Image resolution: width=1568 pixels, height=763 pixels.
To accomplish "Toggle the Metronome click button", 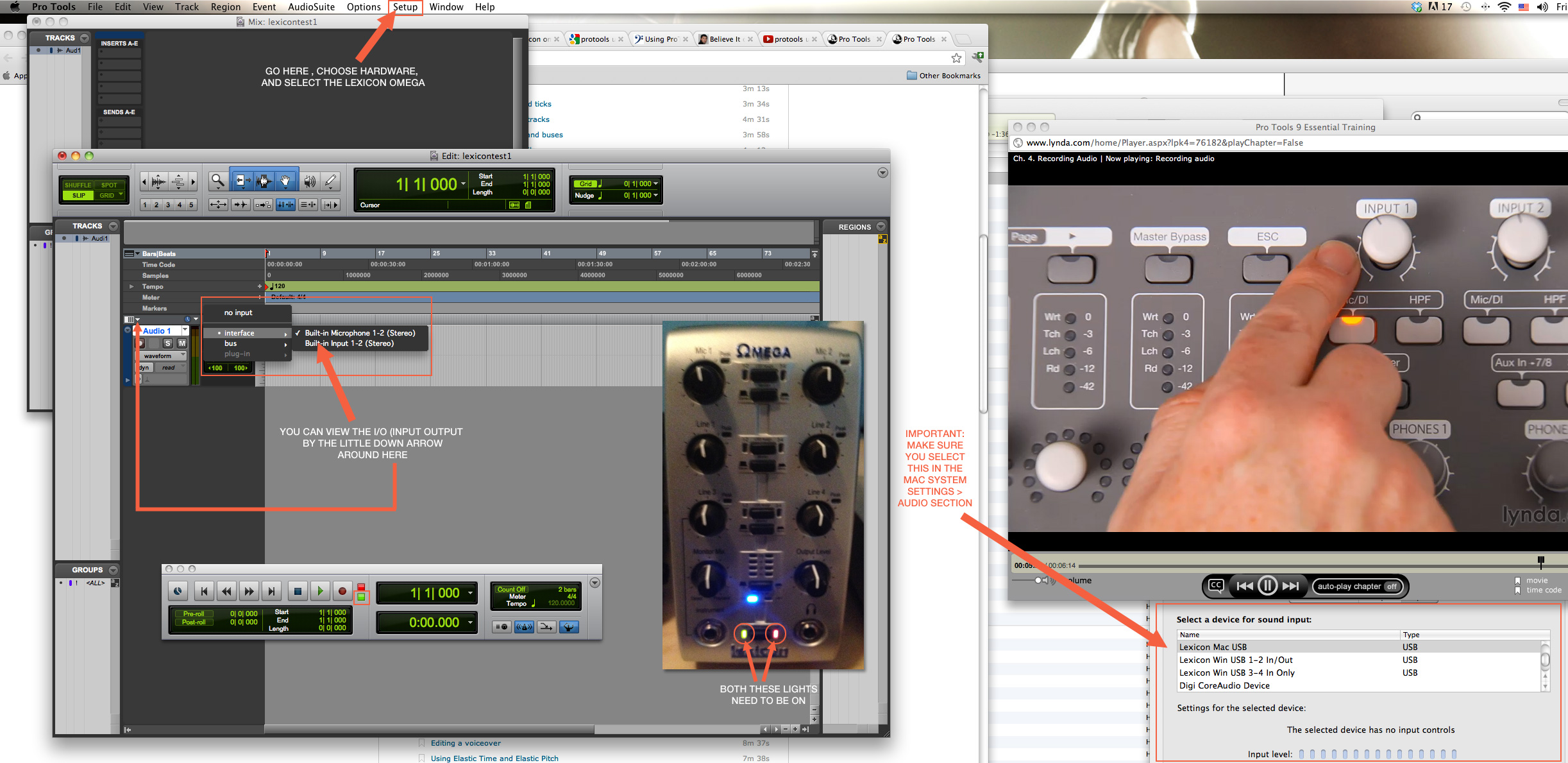I will point(524,627).
